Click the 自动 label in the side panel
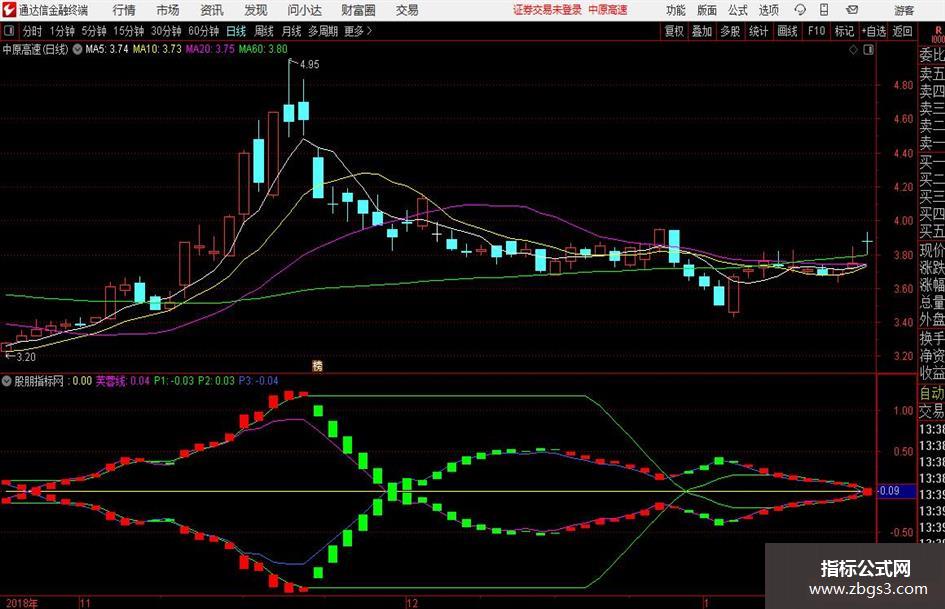 [932, 393]
